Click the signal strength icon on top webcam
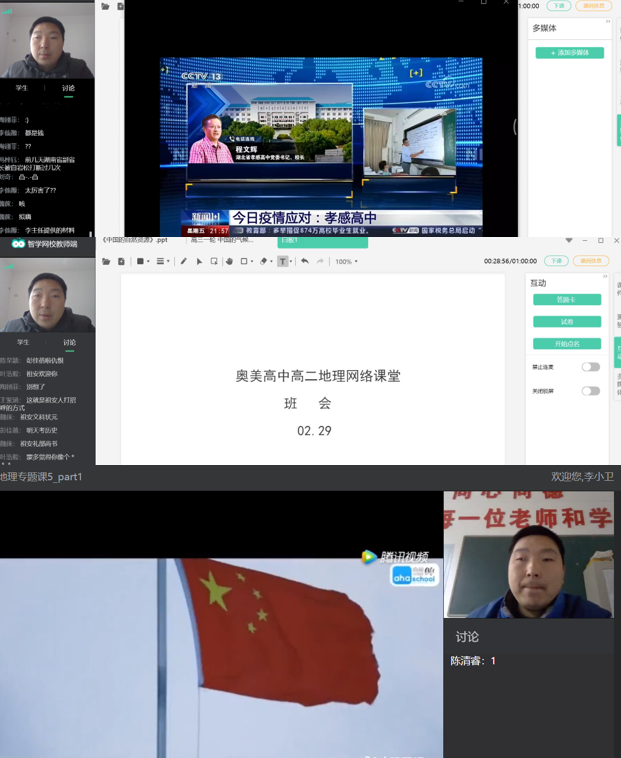 pyautogui.click(x=7, y=11)
